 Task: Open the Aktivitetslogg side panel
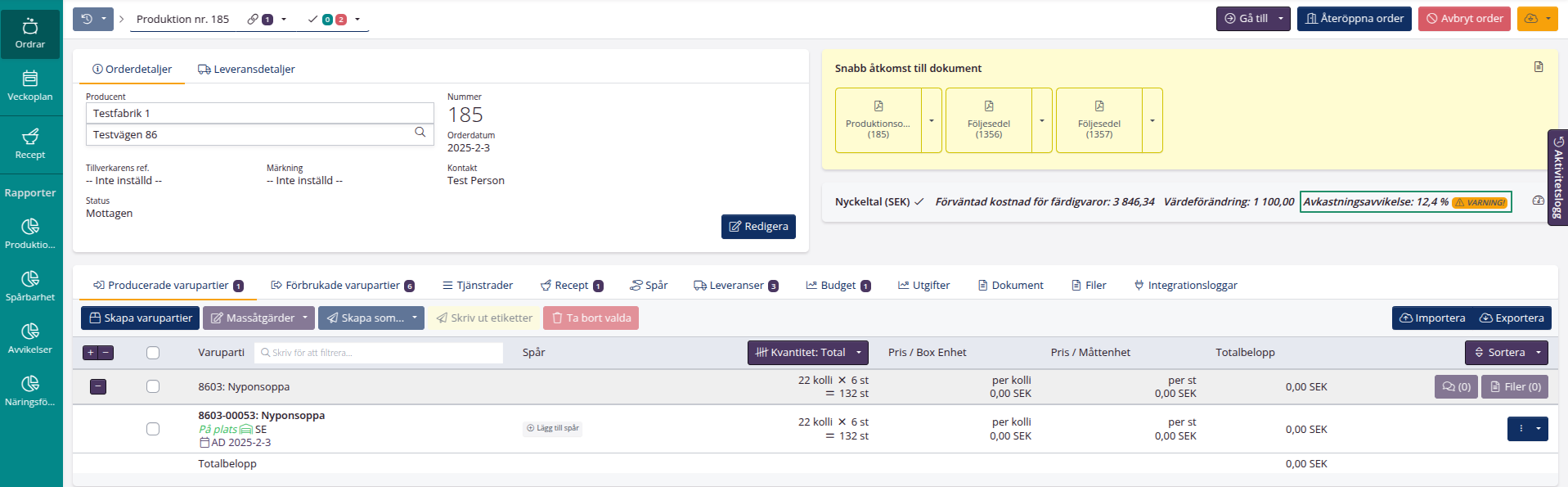pyautogui.click(x=1558, y=178)
